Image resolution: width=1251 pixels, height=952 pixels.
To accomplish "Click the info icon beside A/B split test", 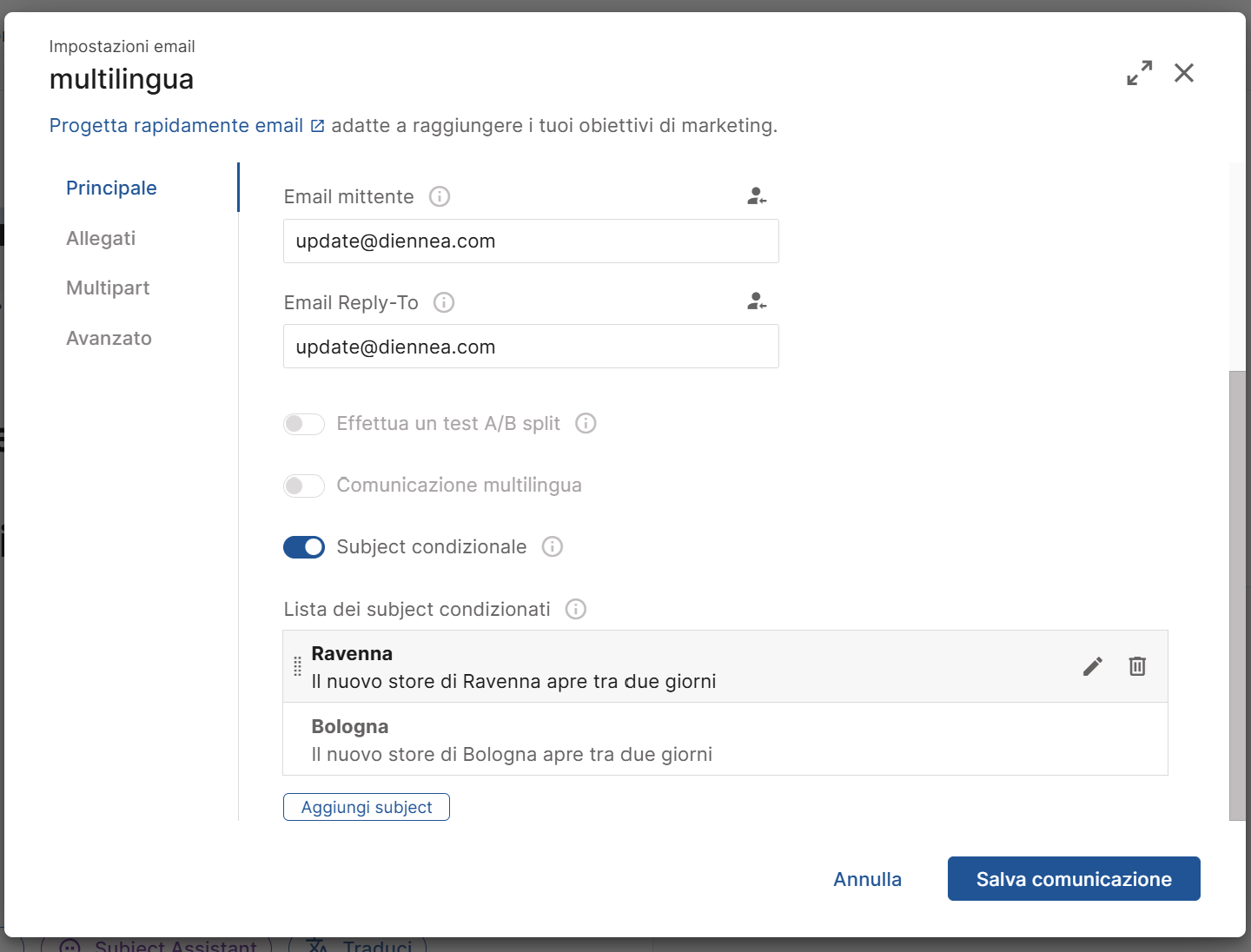I will click(586, 423).
